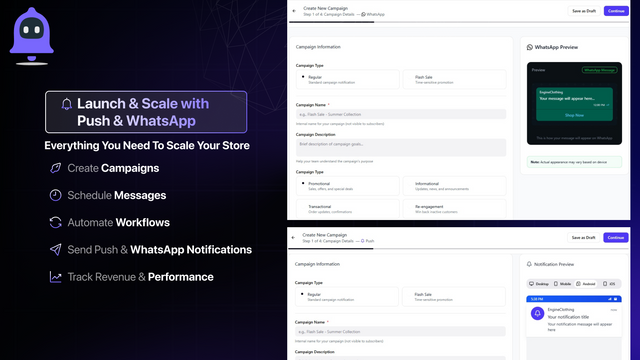Choose the Informational campaign option

pyautogui.click(x=455, y=186)
